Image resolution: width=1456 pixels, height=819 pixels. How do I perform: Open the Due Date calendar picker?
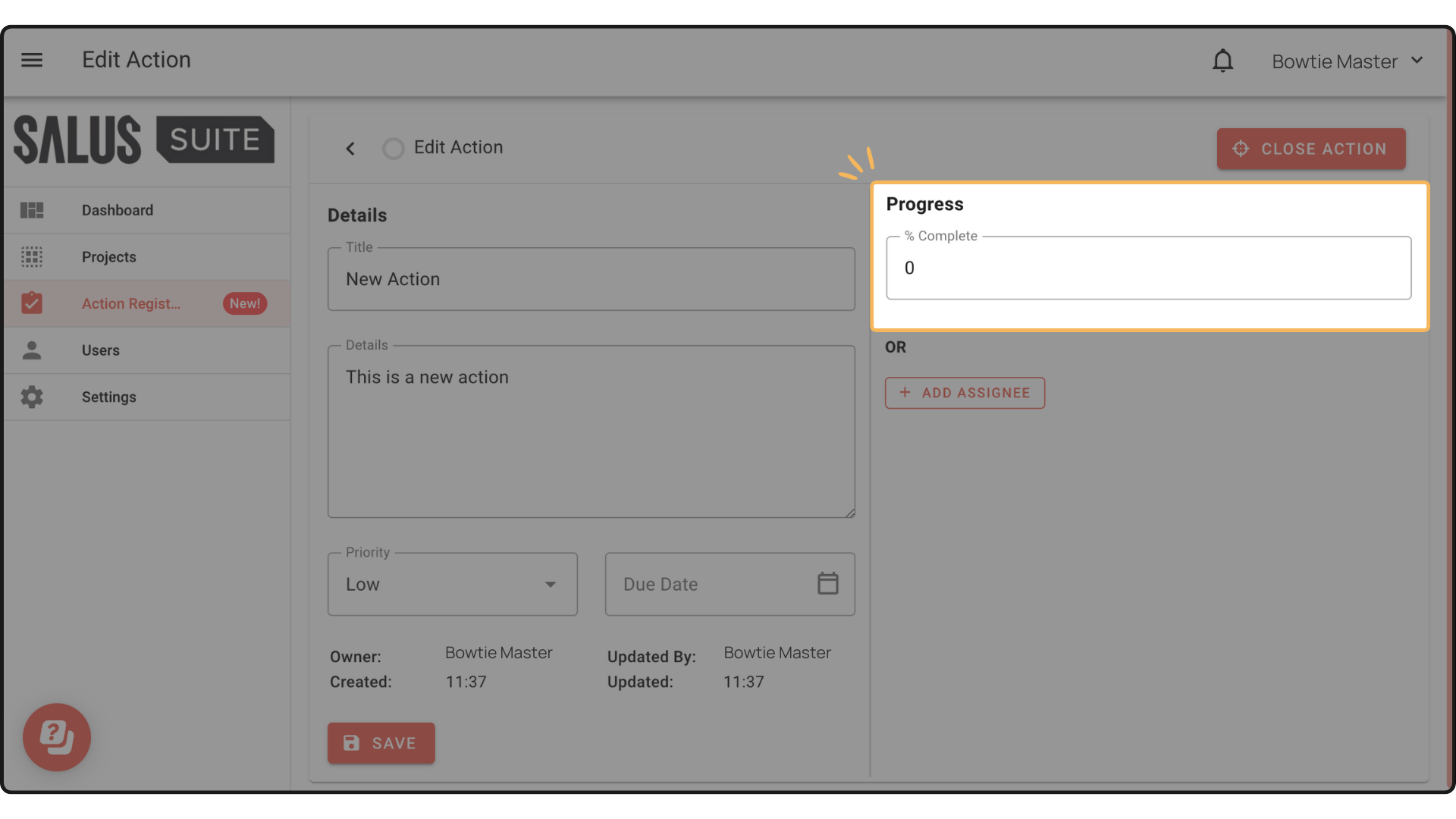tap(827, 583)
